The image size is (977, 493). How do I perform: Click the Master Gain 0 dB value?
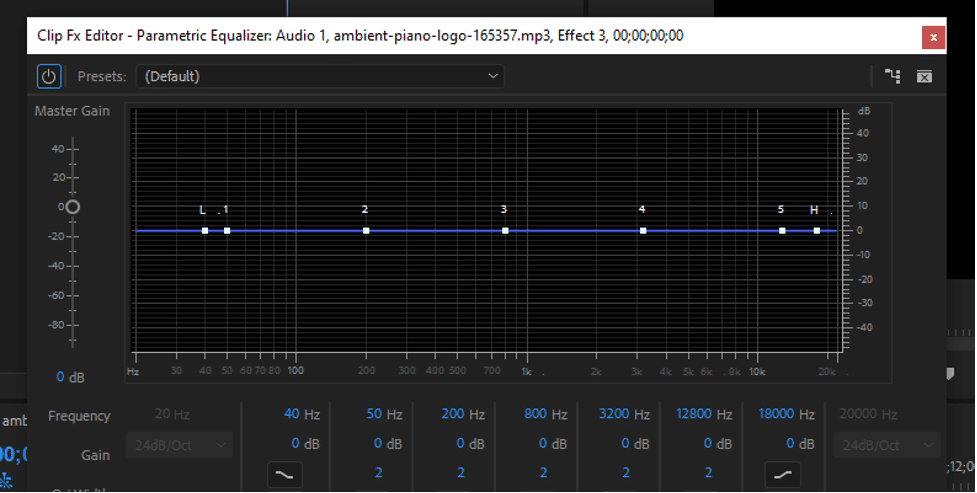[70, 377]
